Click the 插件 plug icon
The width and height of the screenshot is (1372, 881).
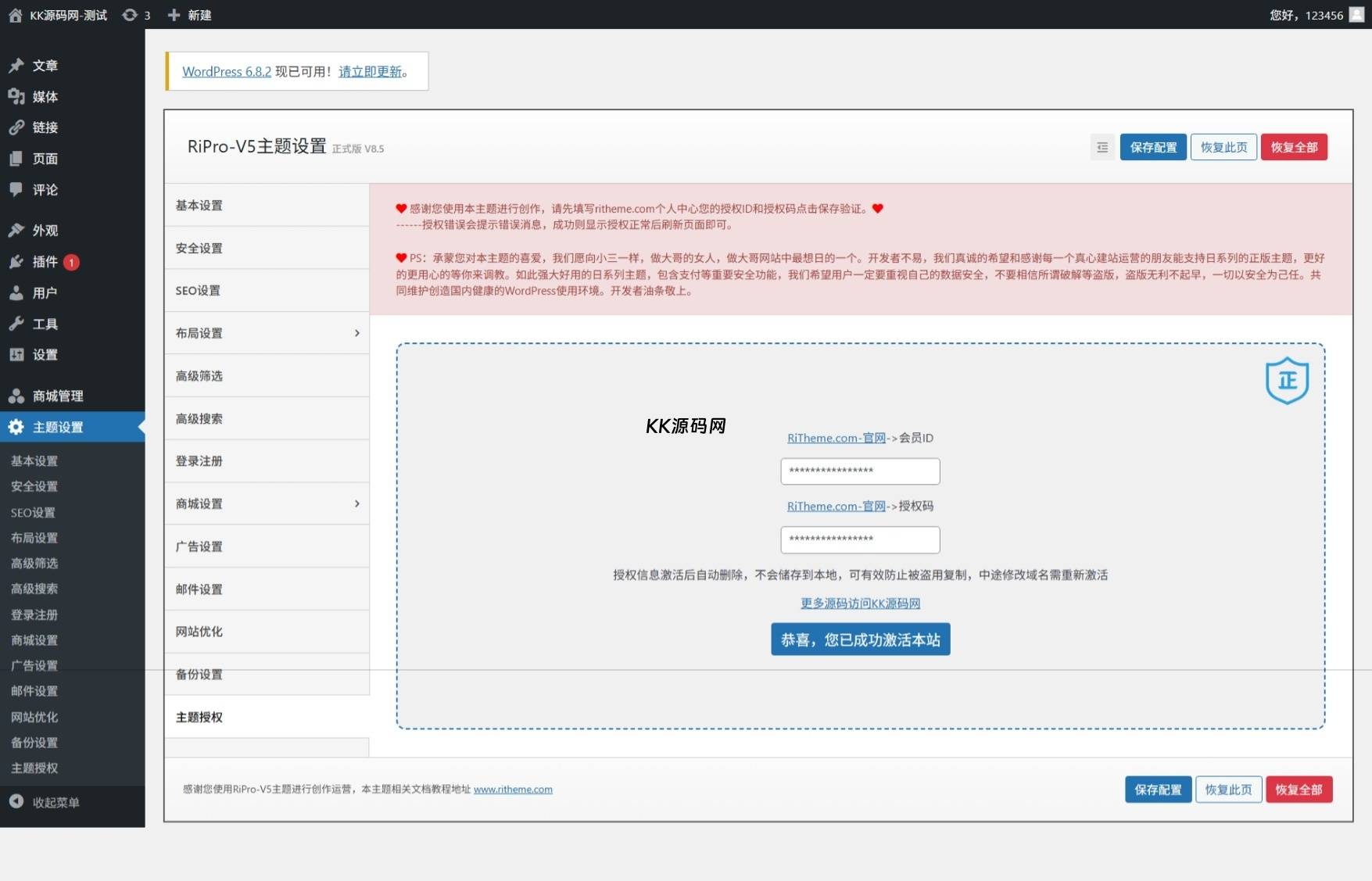point(16,262)
